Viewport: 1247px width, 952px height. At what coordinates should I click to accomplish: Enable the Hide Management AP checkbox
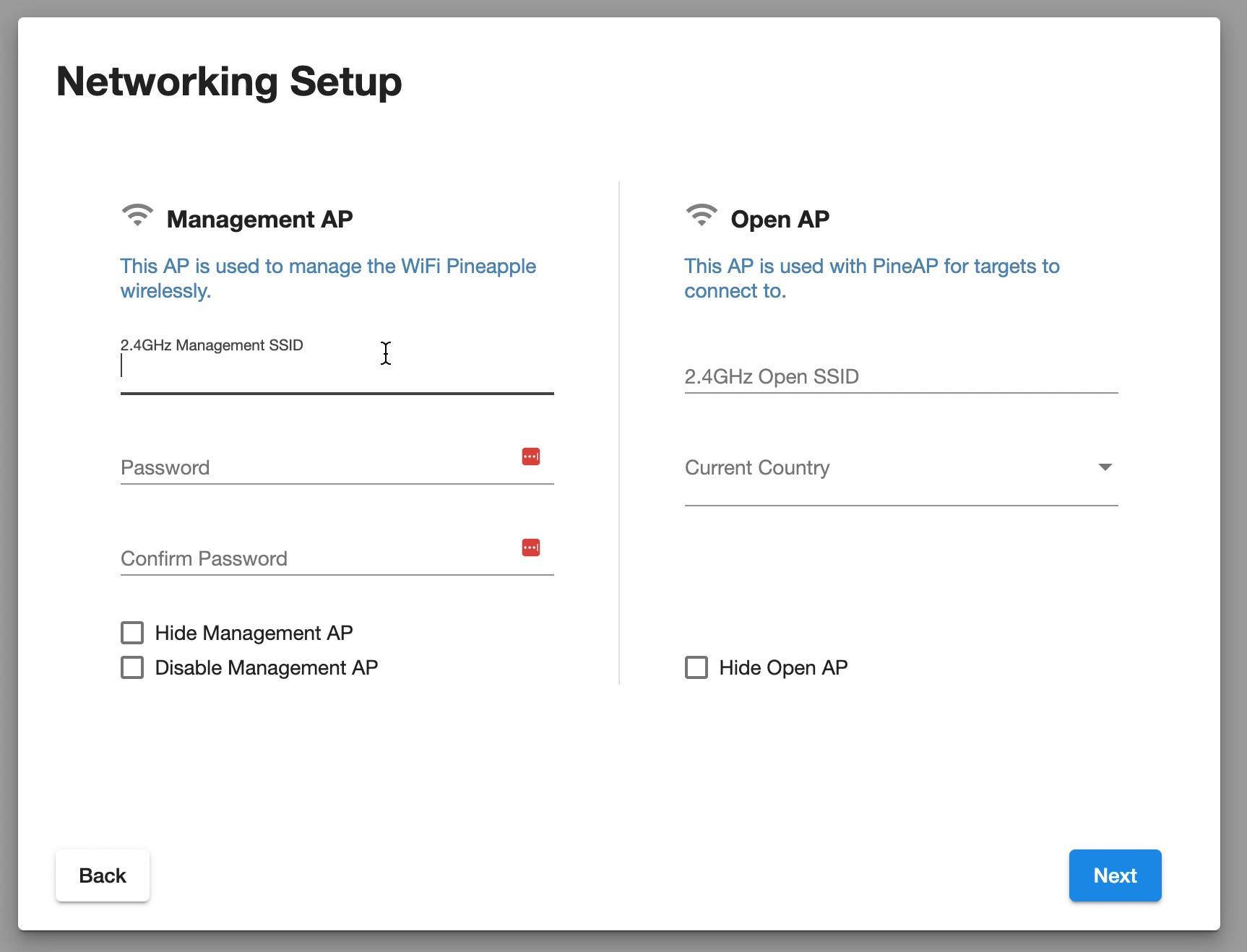132,633
